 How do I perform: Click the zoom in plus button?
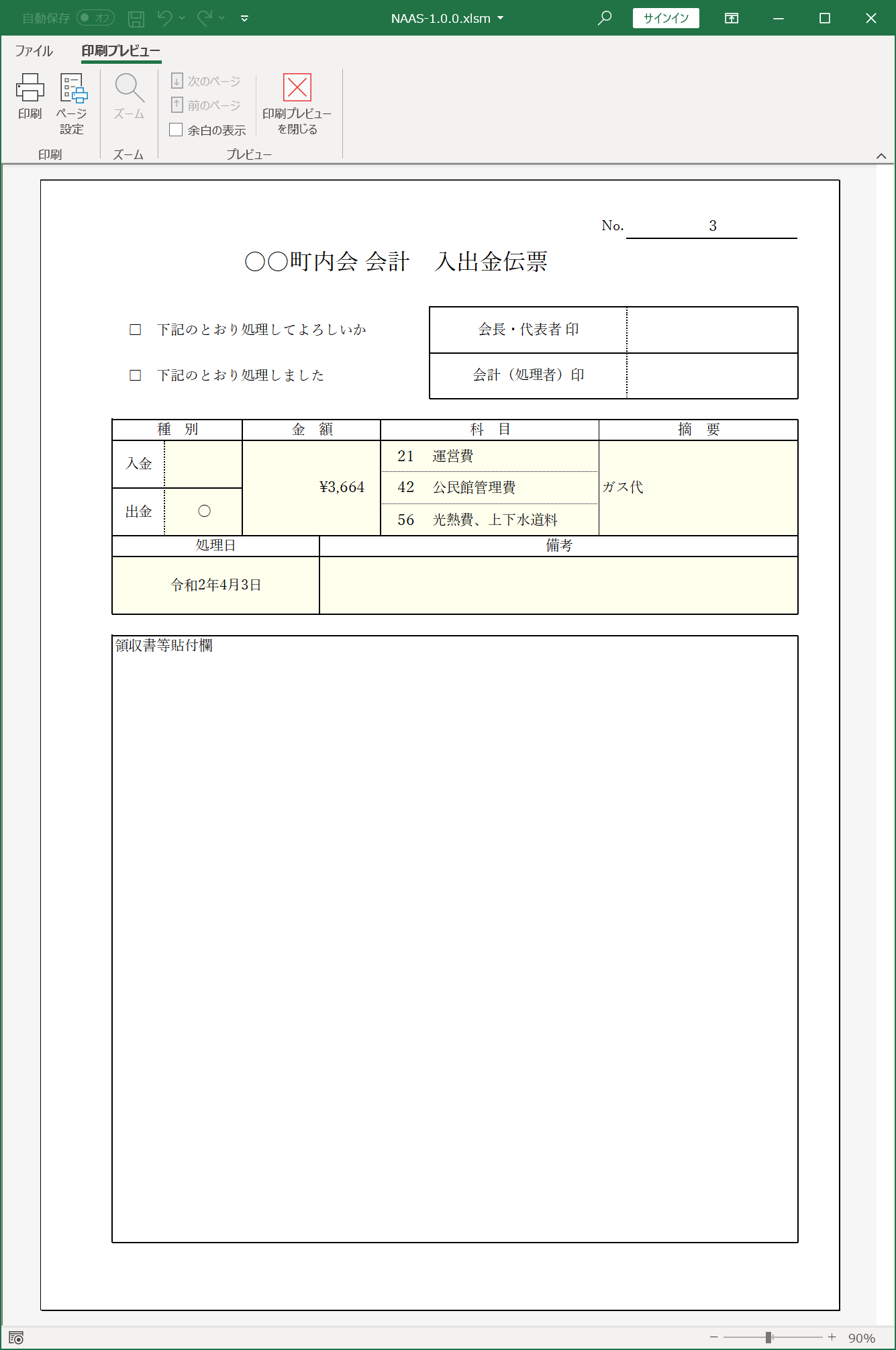[832, 1337]
